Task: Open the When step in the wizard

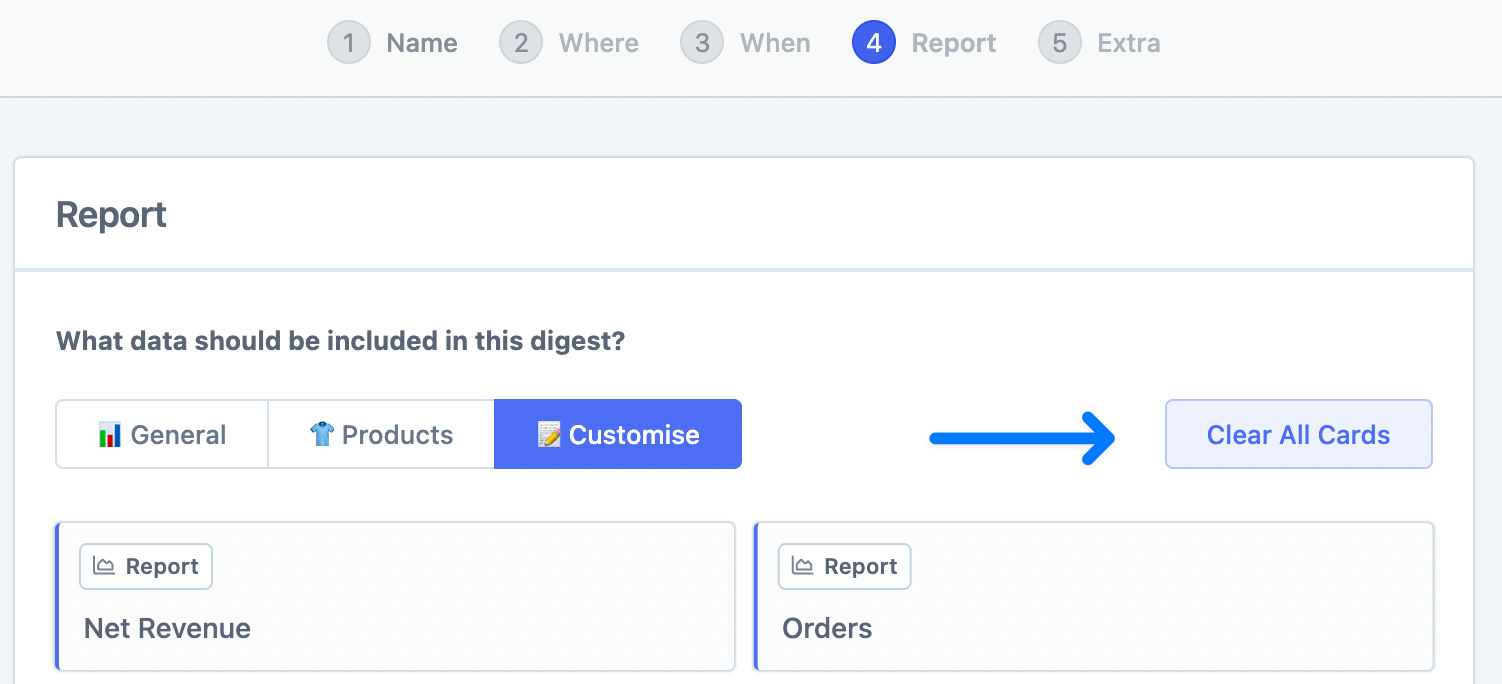Action: click(775, 42)
